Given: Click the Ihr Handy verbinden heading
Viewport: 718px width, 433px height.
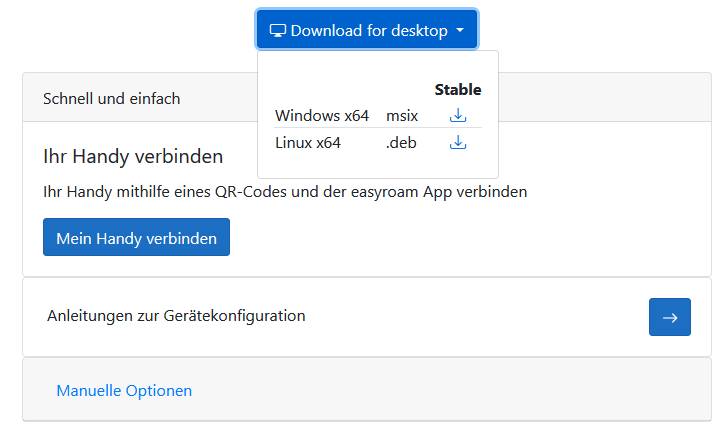Looking at the screenshot, I should [133, 156].
